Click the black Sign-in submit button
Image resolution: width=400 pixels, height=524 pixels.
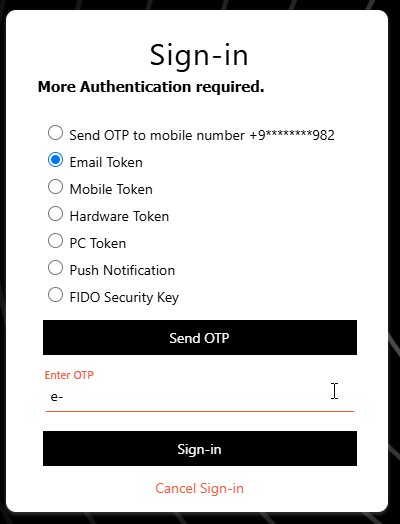pyautogui.click(x=200, y=448)
